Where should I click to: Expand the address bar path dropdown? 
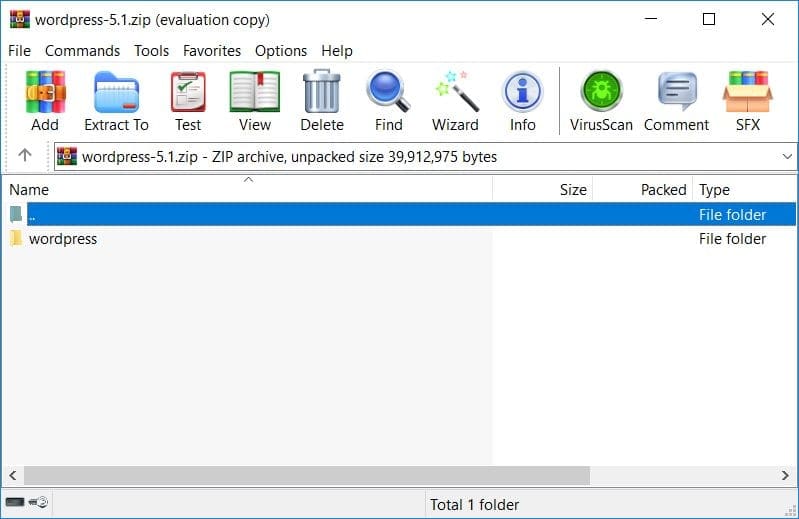(787, 156)
